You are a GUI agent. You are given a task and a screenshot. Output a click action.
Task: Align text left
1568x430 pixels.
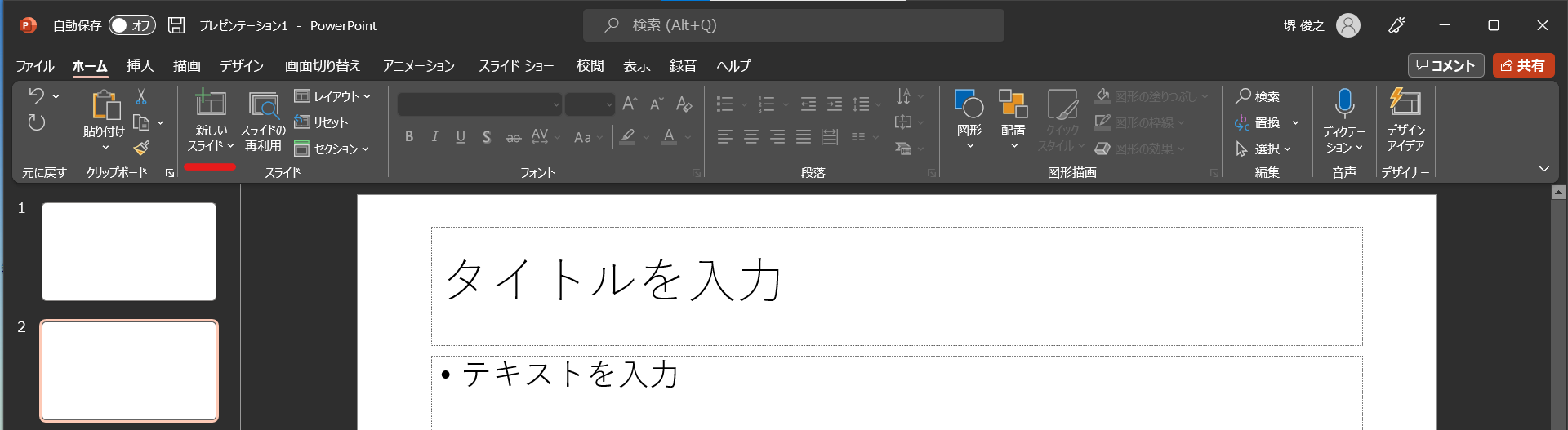coord(725,137)
